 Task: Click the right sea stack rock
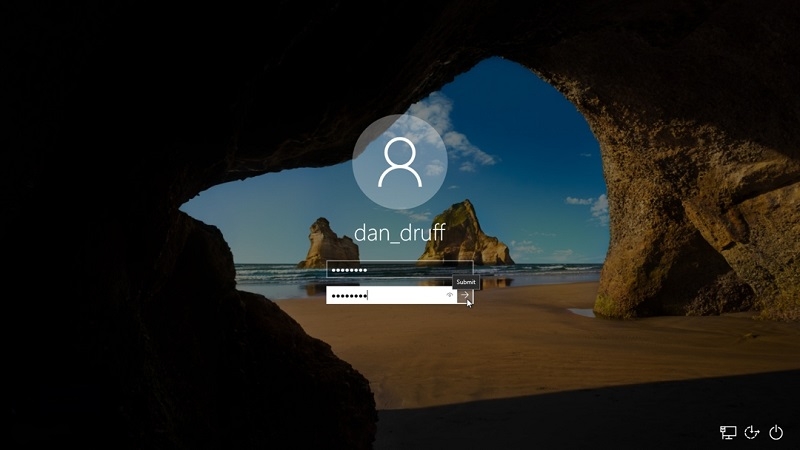463,235
